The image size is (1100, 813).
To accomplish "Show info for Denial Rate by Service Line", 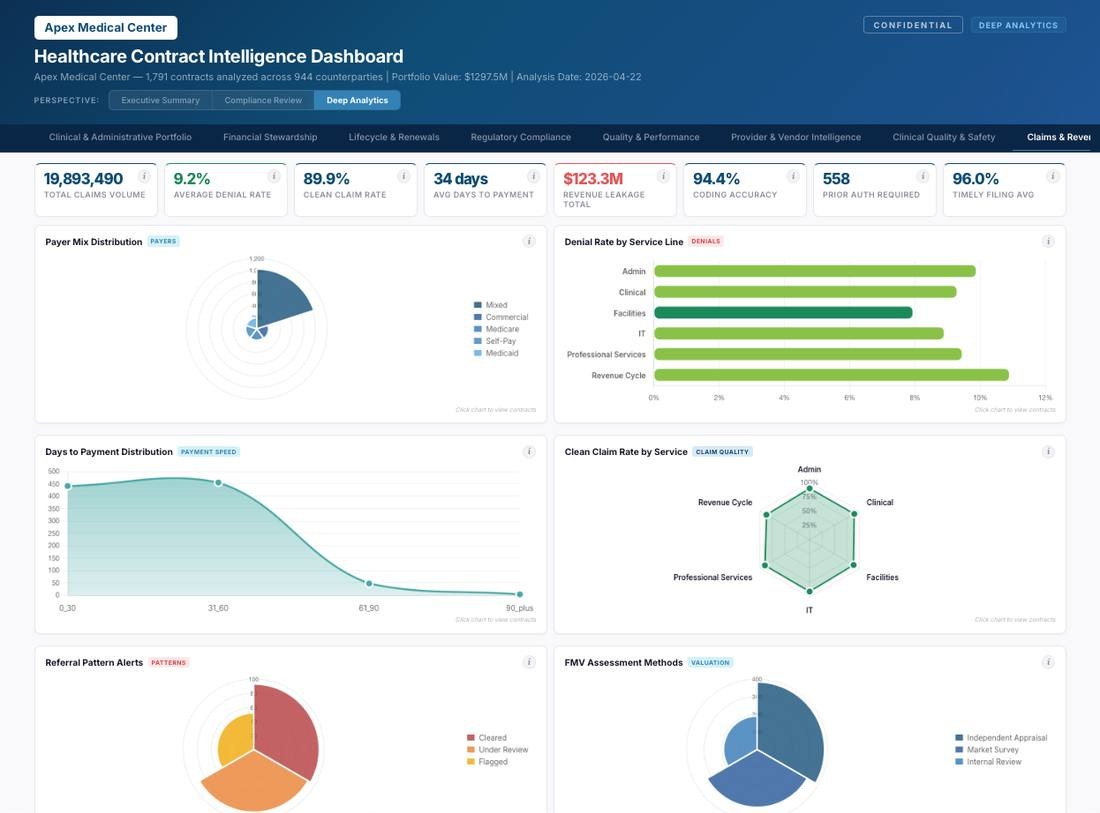I will (1048, 241).
